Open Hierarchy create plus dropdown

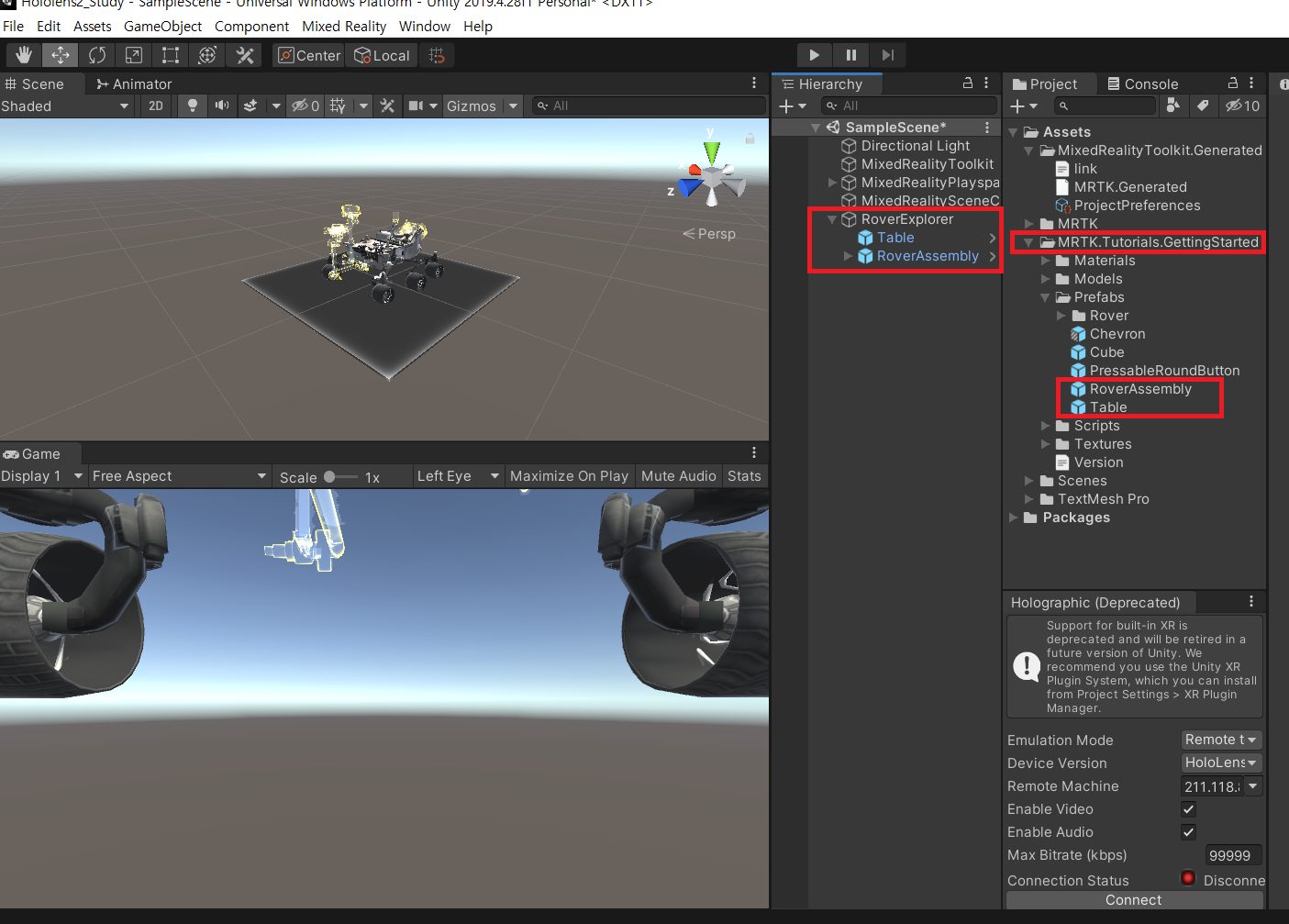pos(792,106)
